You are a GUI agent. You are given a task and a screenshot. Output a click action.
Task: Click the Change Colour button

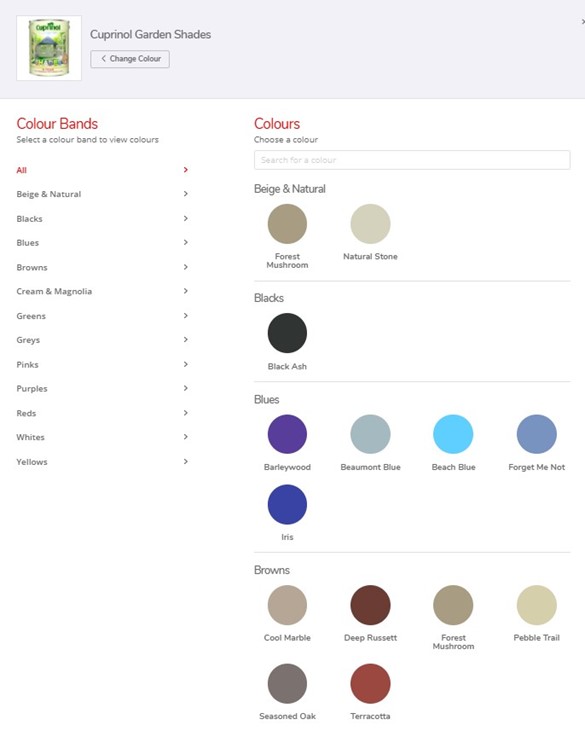pyautogui.click(x=130, y=59)
